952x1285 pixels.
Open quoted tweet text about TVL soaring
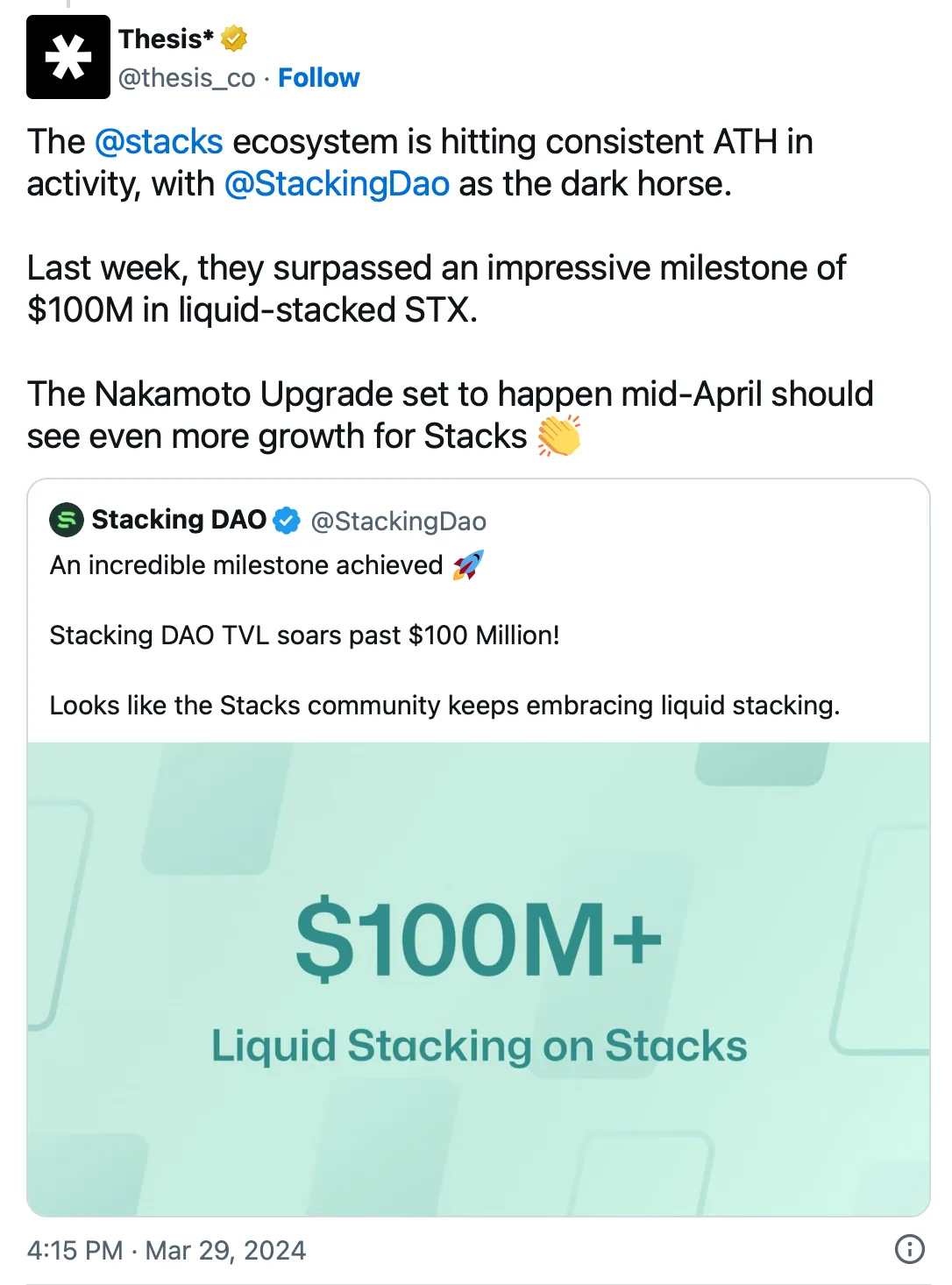pos(305,635)
